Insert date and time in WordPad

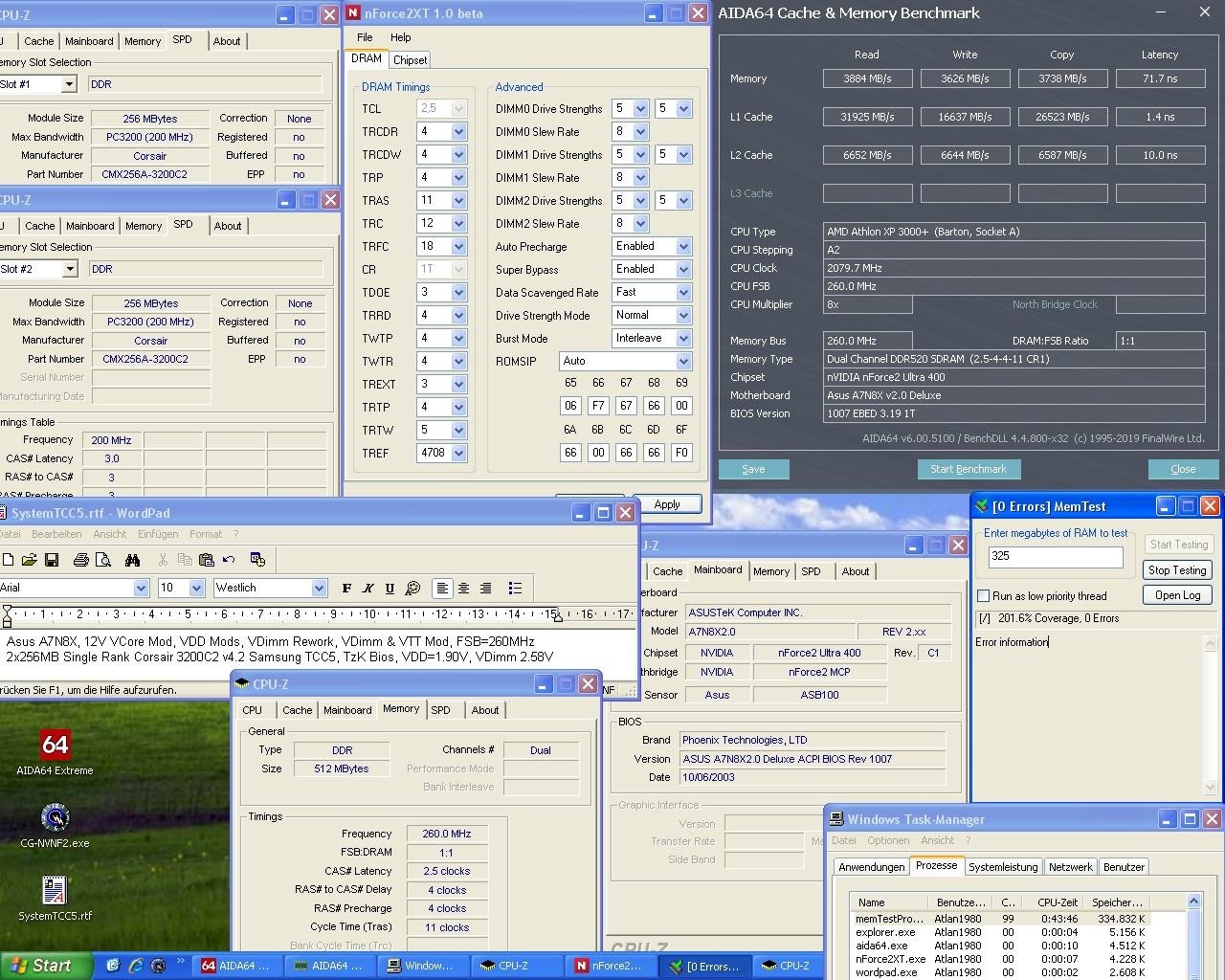coord(257,560)
